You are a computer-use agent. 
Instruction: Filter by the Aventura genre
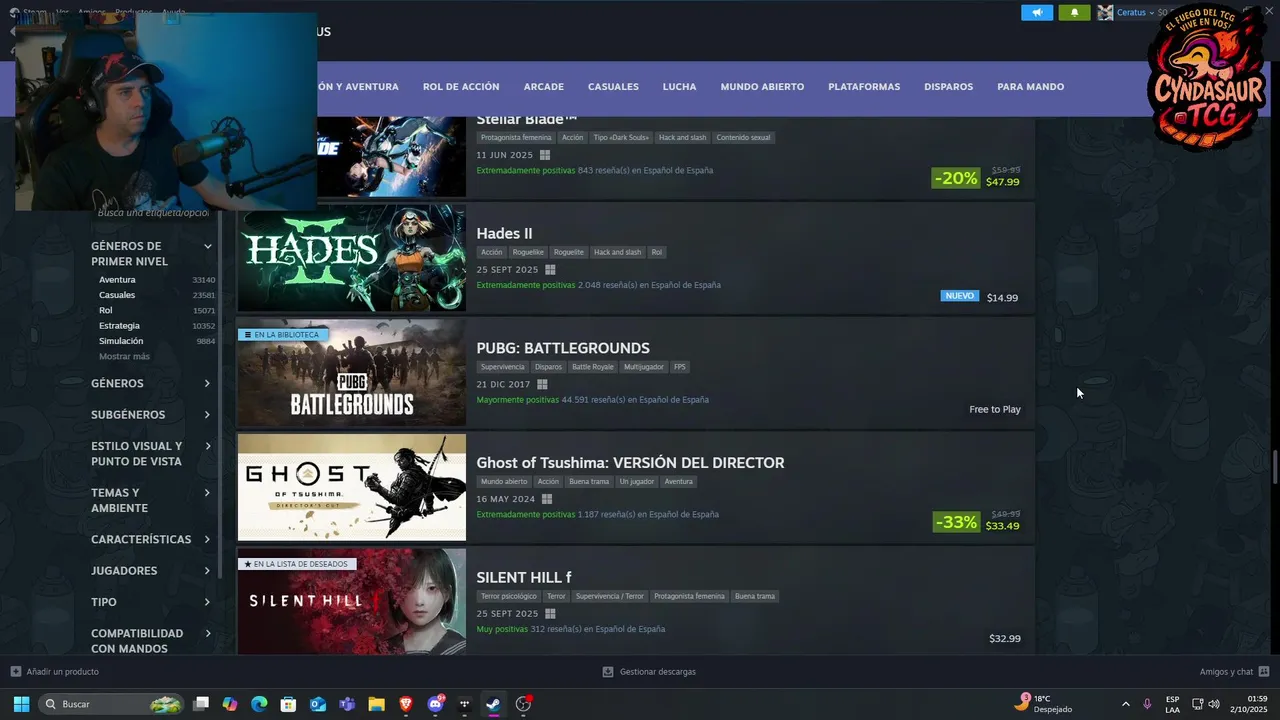point(117,280)
